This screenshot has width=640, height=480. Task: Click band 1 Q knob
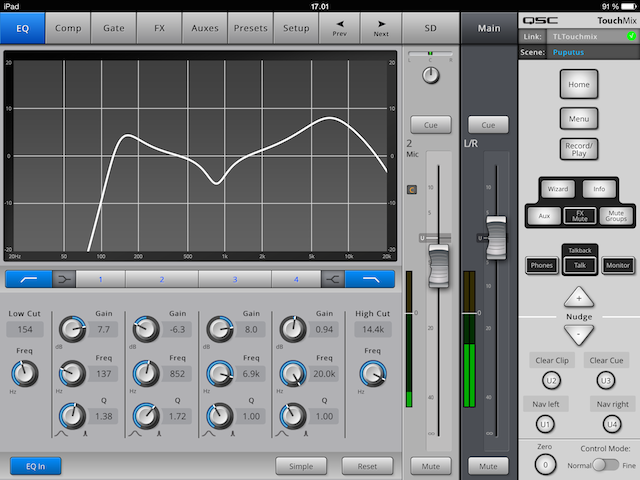[x=72, y=416]
